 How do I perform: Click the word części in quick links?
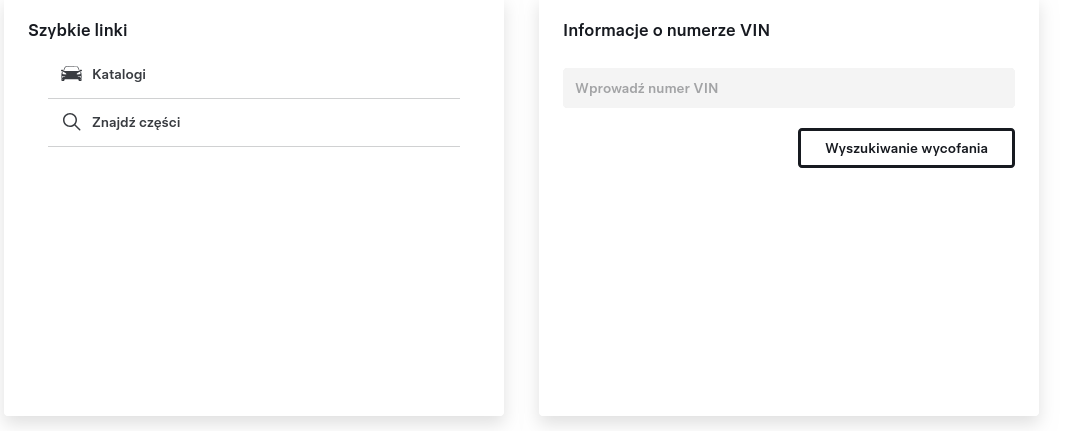pyautogui.click(x=158, y=123)
